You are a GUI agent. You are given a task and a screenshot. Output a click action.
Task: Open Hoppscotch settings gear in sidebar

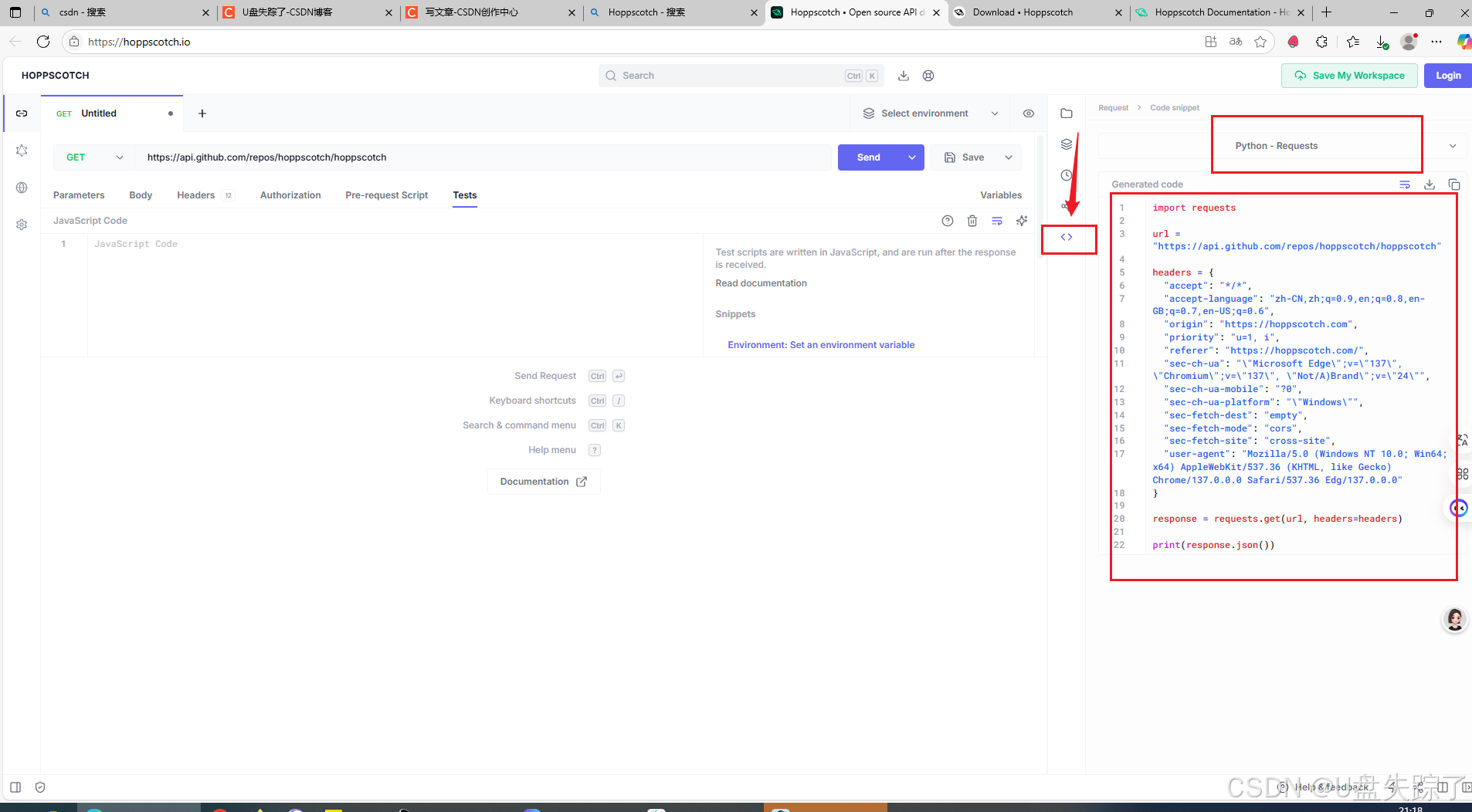(22, 225)
